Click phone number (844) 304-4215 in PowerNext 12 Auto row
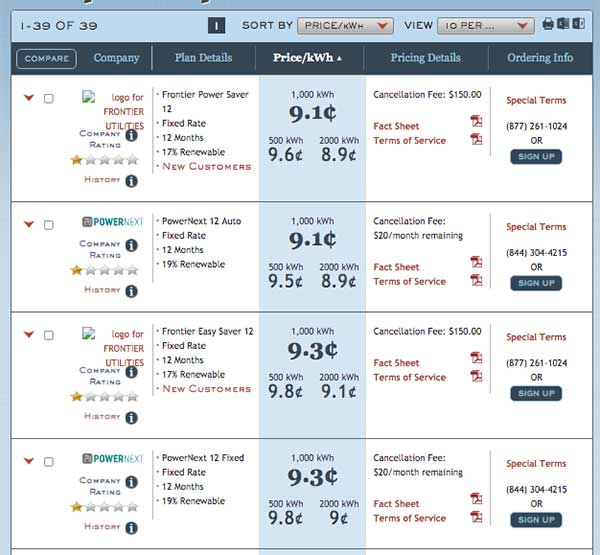 pyautogui.click(x=536, y=253)
